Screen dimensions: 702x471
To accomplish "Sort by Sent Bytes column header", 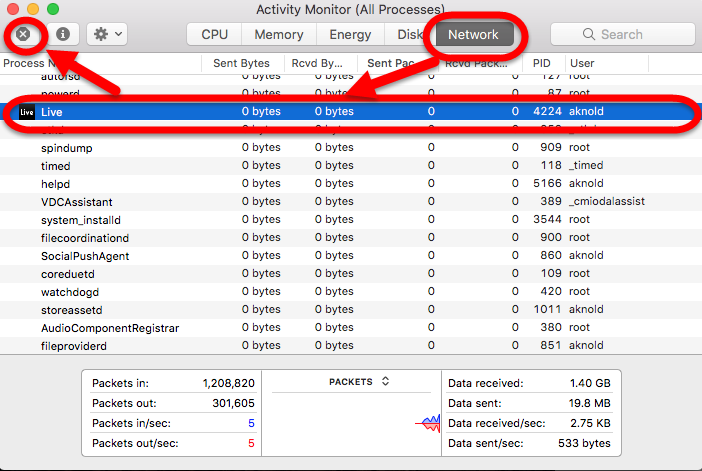I will pos(241,63).
